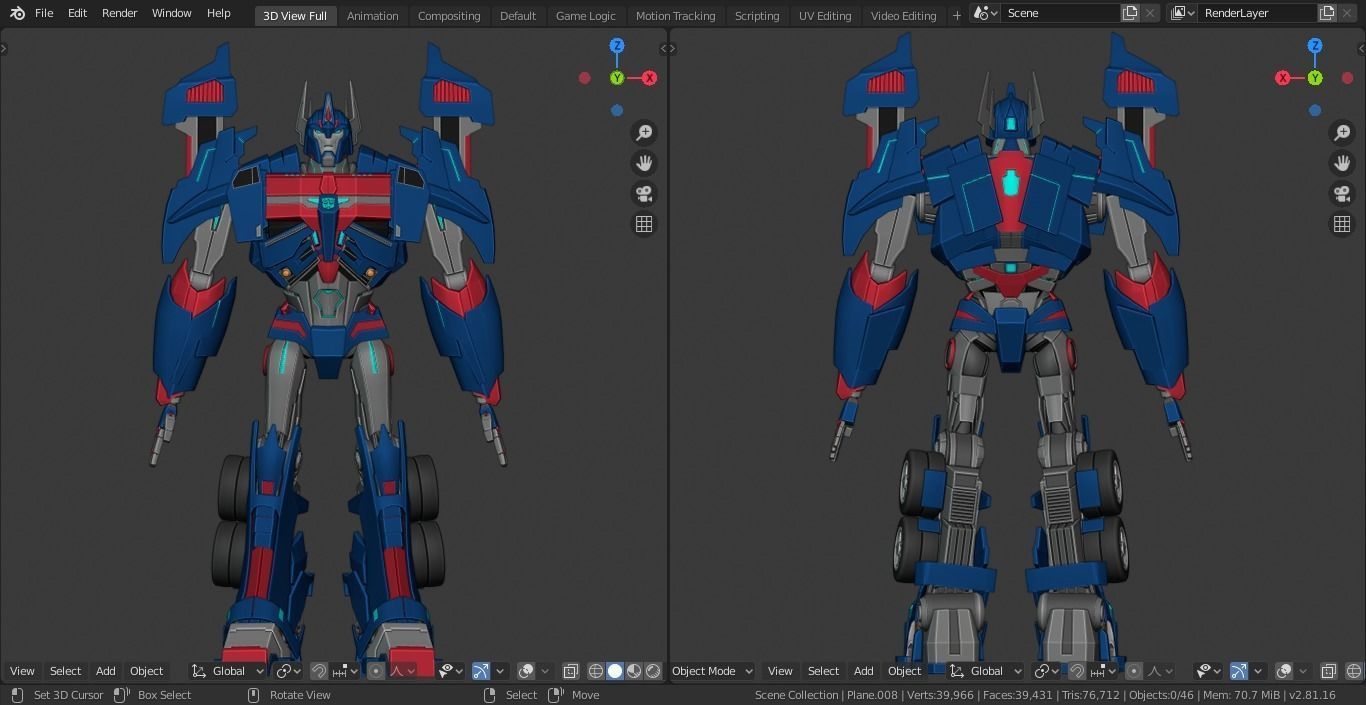Click the right viewport zoom magnifier icon
The width and height of the screenshot is (1366, 705).
1342,133
